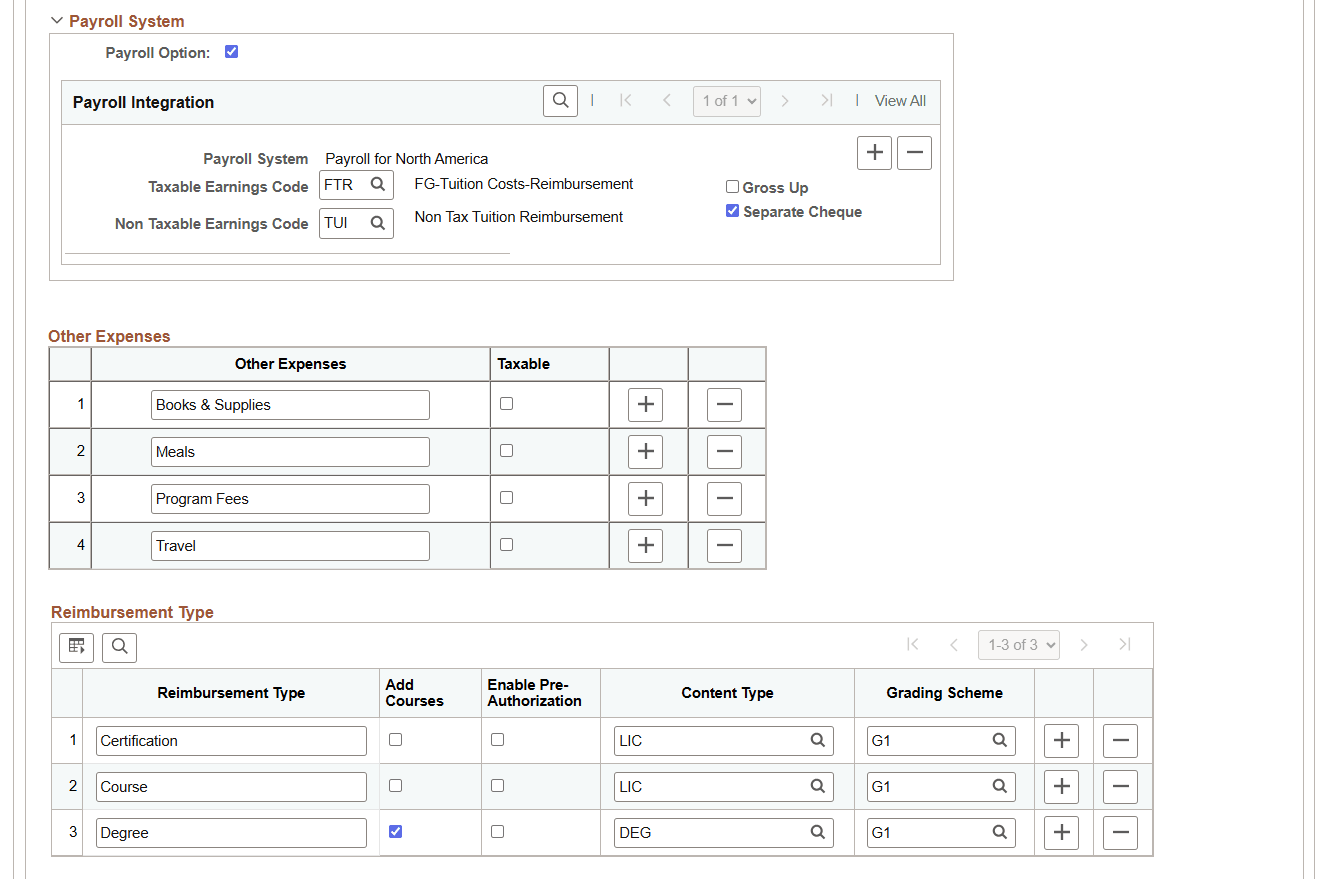Delete the current Payroll Integration row

[914, 153]
